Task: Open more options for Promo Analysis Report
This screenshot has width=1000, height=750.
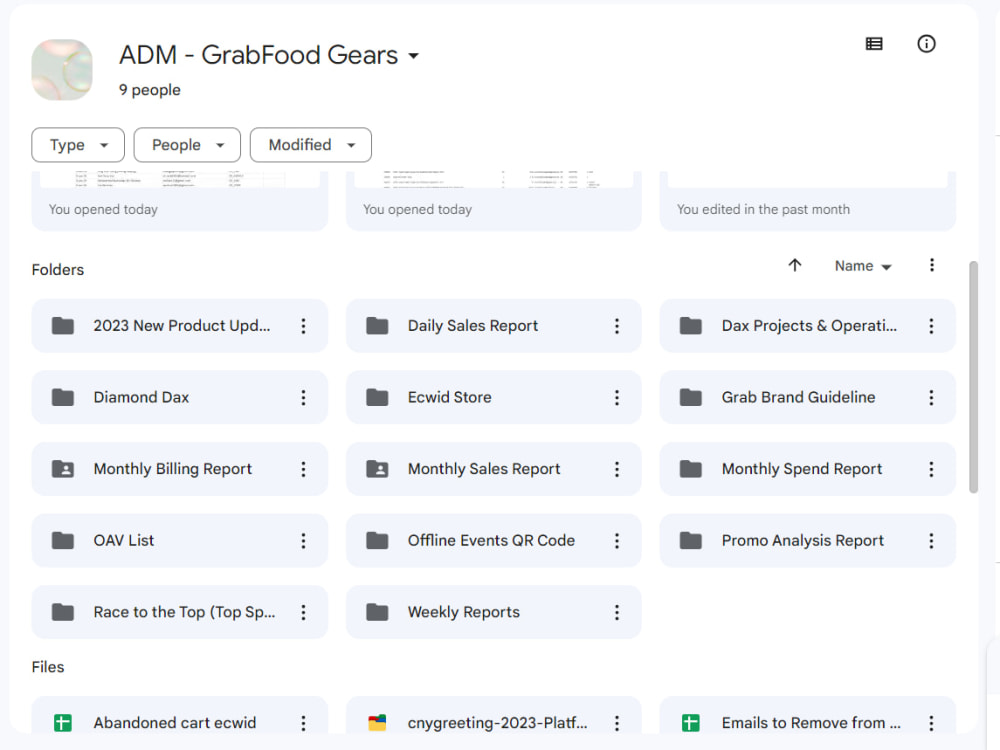Action: coord(931,541)
